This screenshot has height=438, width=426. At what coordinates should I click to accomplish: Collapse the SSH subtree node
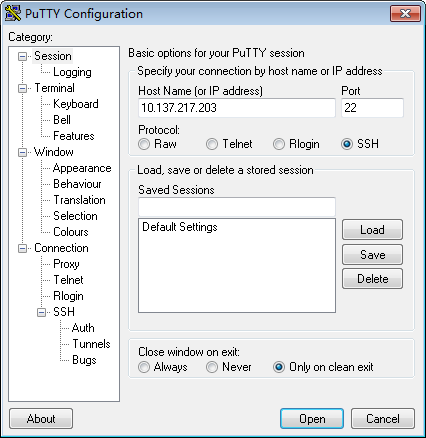tap(41, 312)
